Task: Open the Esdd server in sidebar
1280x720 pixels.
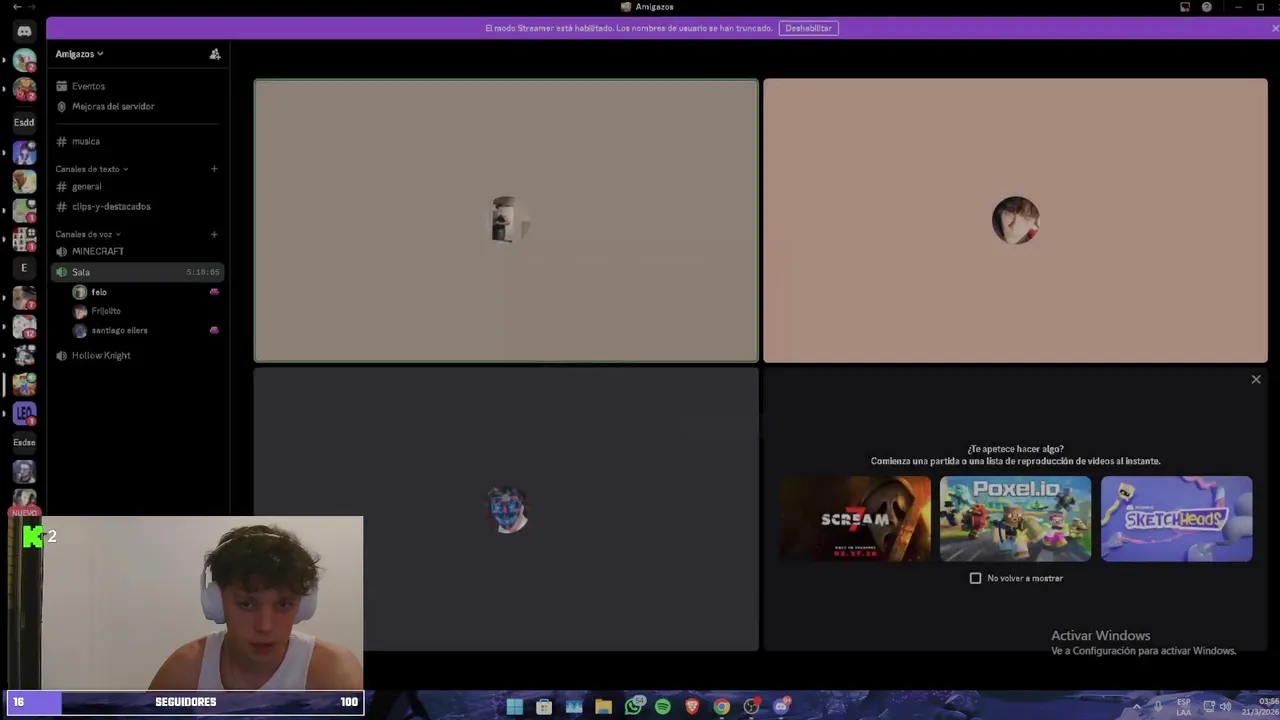Action: pyautogui.click(x=24, y=122)
